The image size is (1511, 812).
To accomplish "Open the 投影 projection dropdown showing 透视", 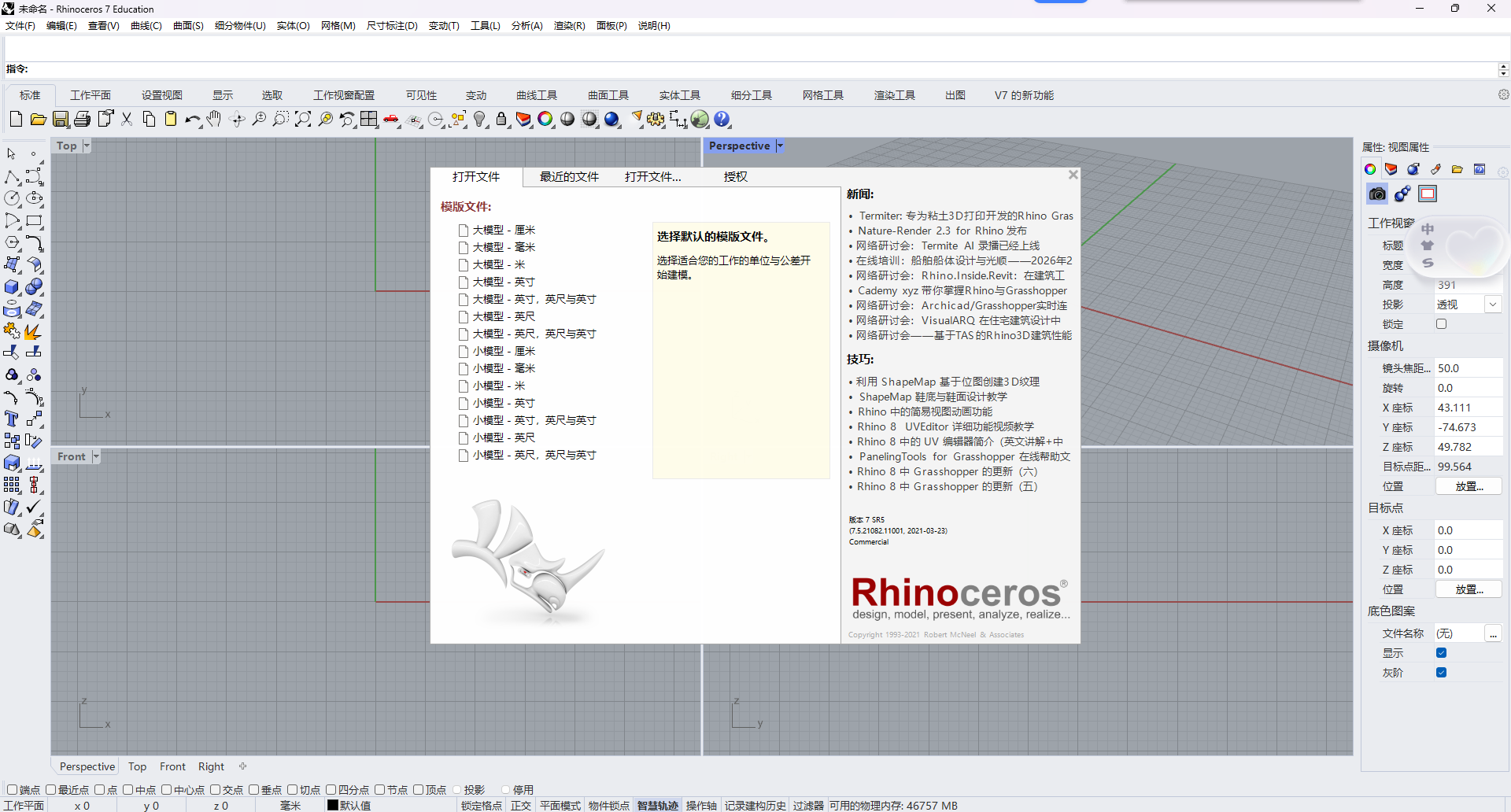I will click(1492, 304).
